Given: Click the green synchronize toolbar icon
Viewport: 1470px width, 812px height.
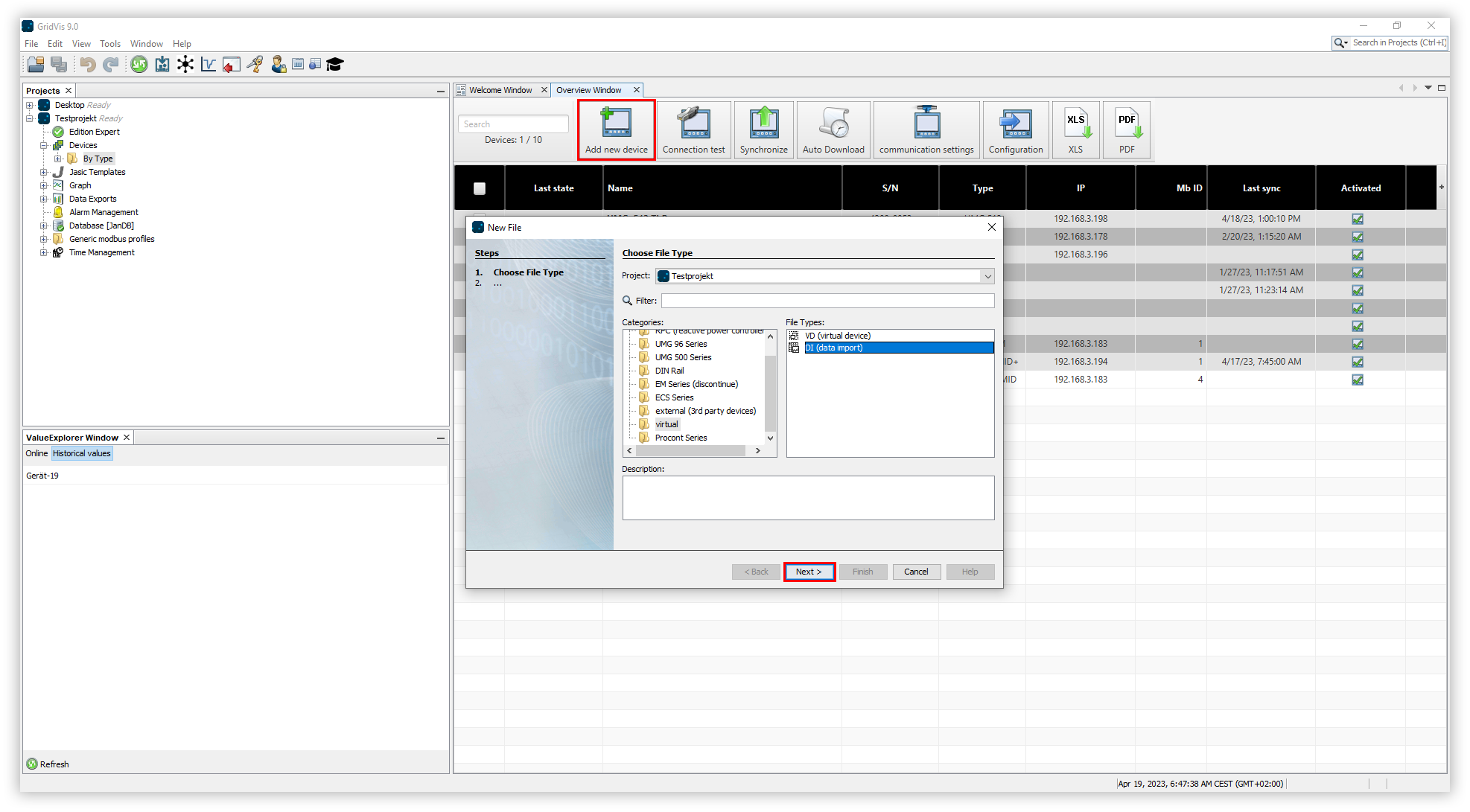Looking at the screenshot, I should point(139,65).
